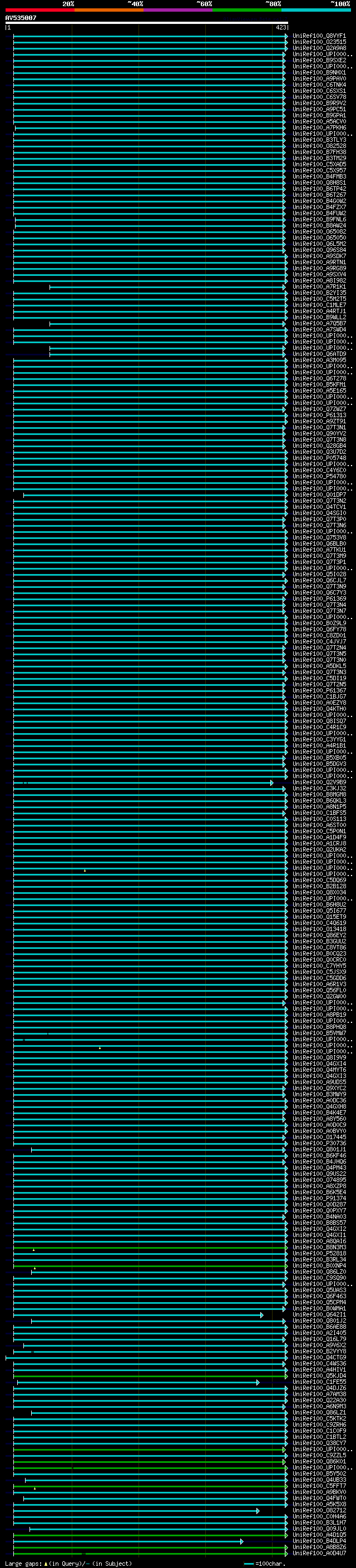Click hit UniRef100_C3YYG1
Viewport: 356px width, 1568px height.
319,740
